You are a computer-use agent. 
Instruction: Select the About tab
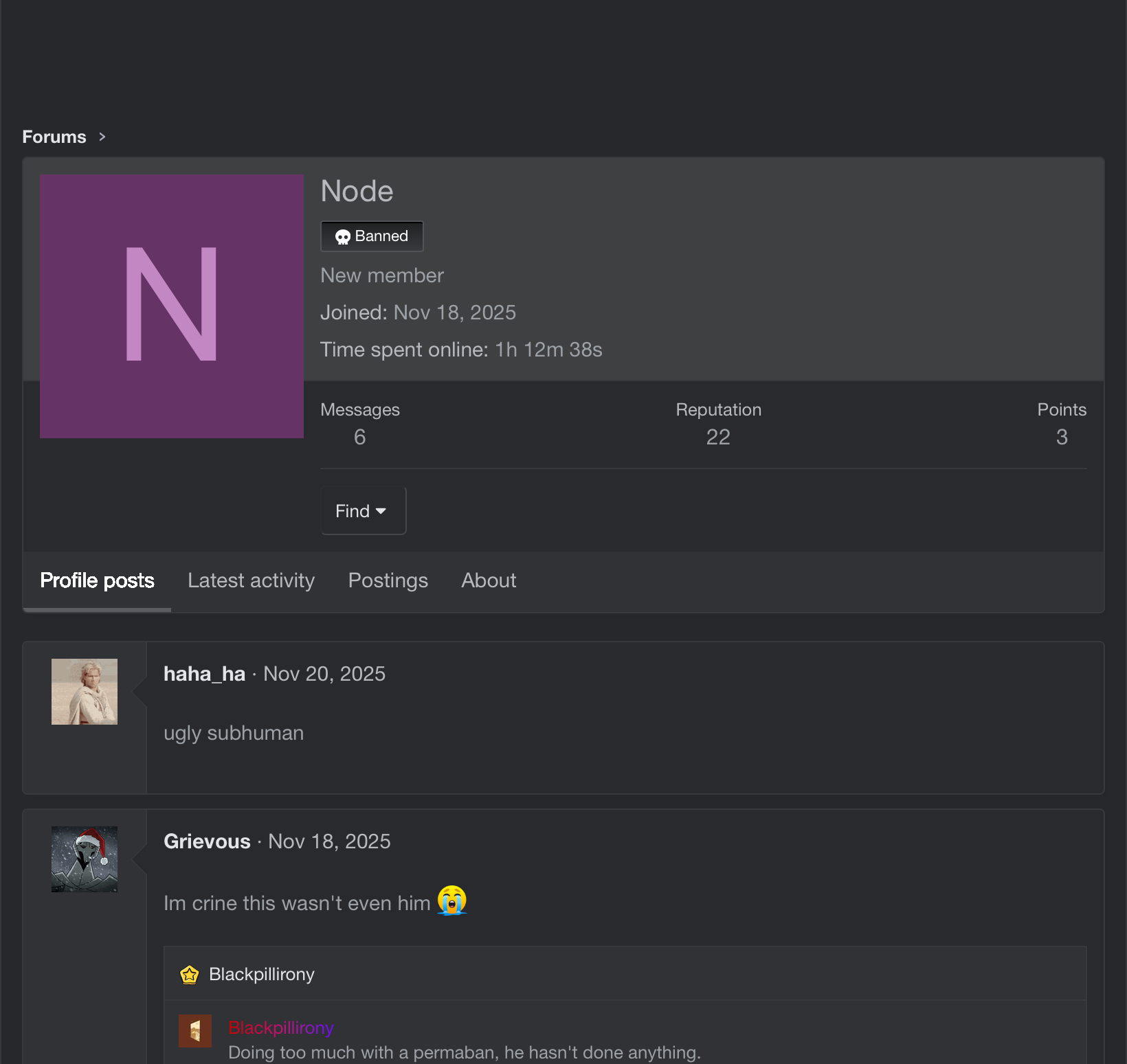tap(489, 580)
